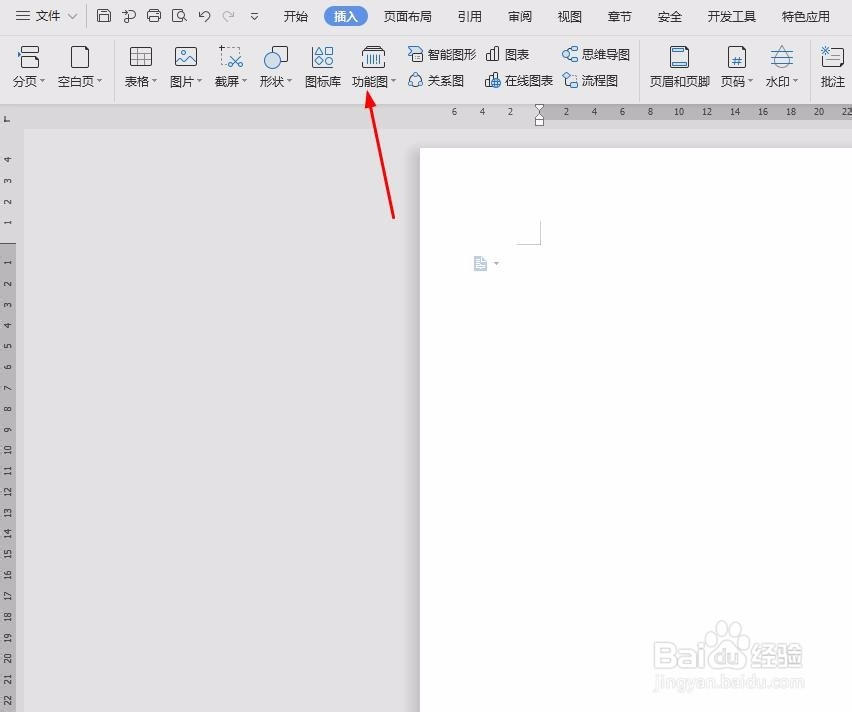Open the 特色应用 tab

click(805, 16)
